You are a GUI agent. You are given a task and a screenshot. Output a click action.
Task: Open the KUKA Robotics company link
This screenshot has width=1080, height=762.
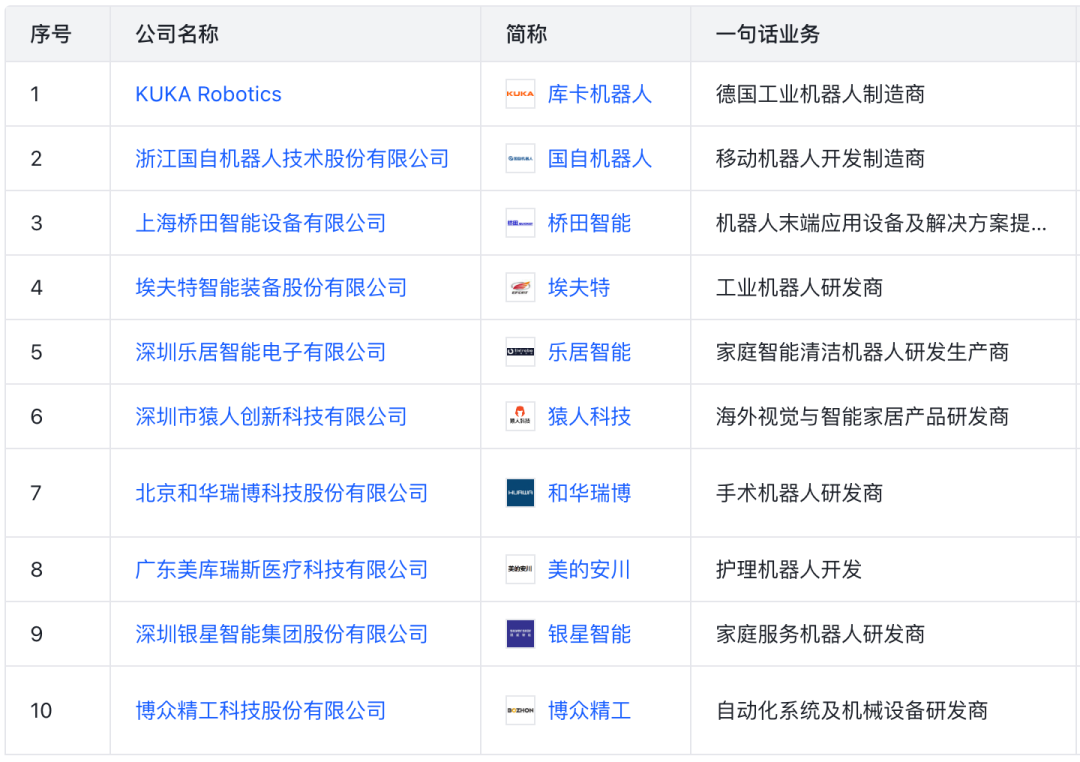[208, 94]
